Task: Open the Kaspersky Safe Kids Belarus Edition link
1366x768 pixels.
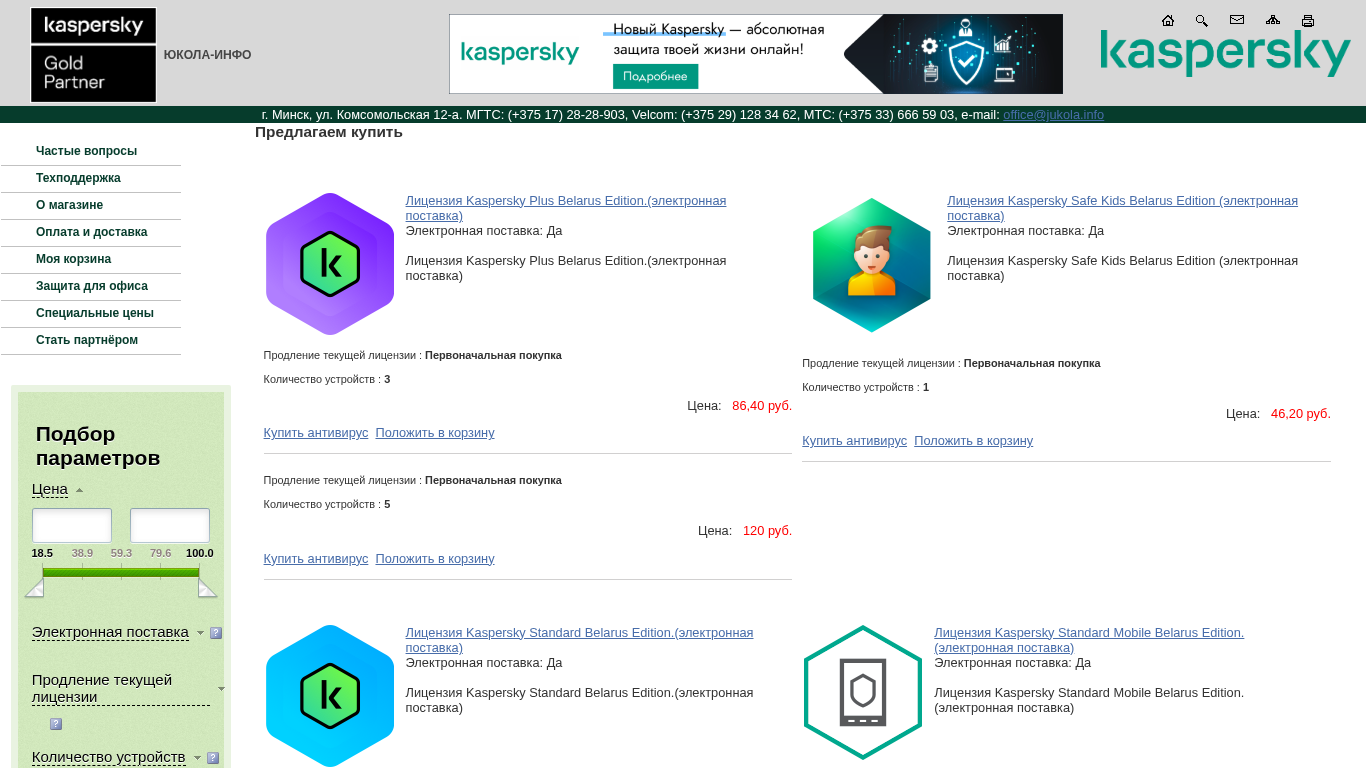Action: click(x=1122, y=208)
